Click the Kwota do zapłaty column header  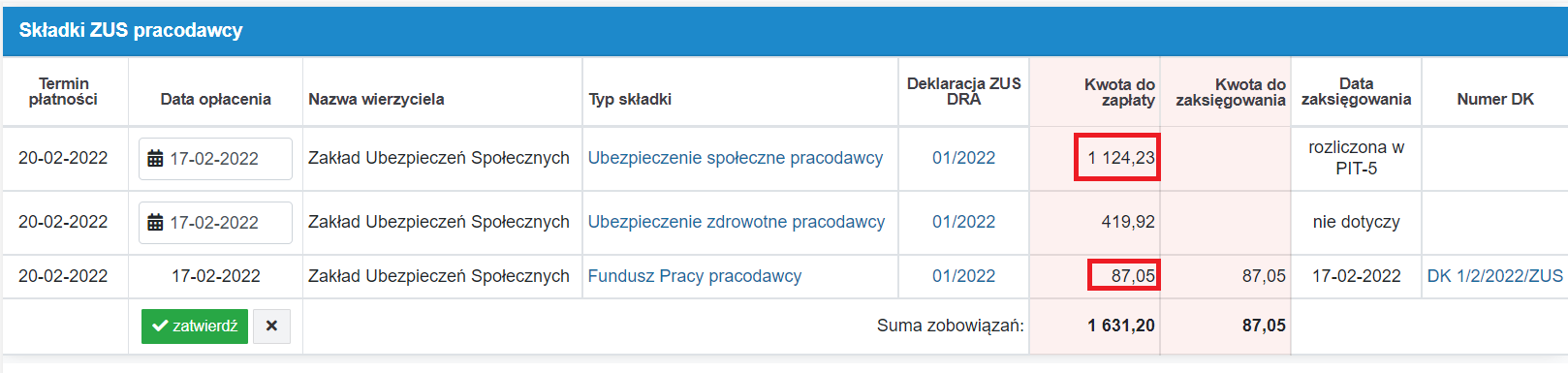tap(1118, 92)
